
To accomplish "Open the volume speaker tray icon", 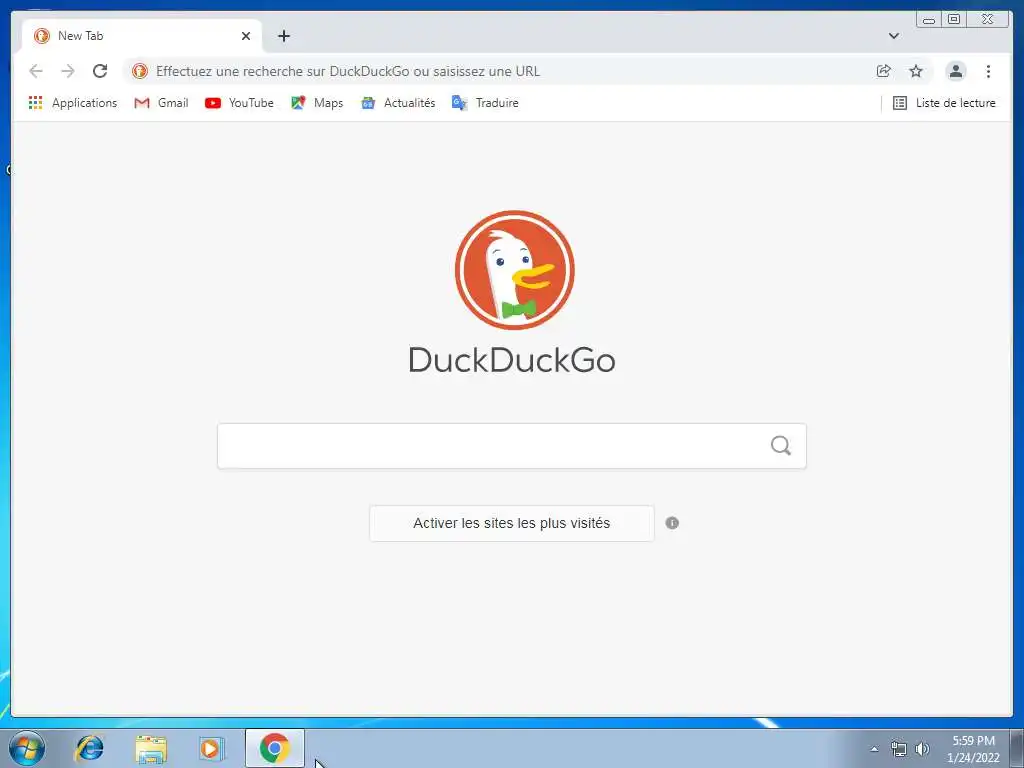I will coord(922,749).
